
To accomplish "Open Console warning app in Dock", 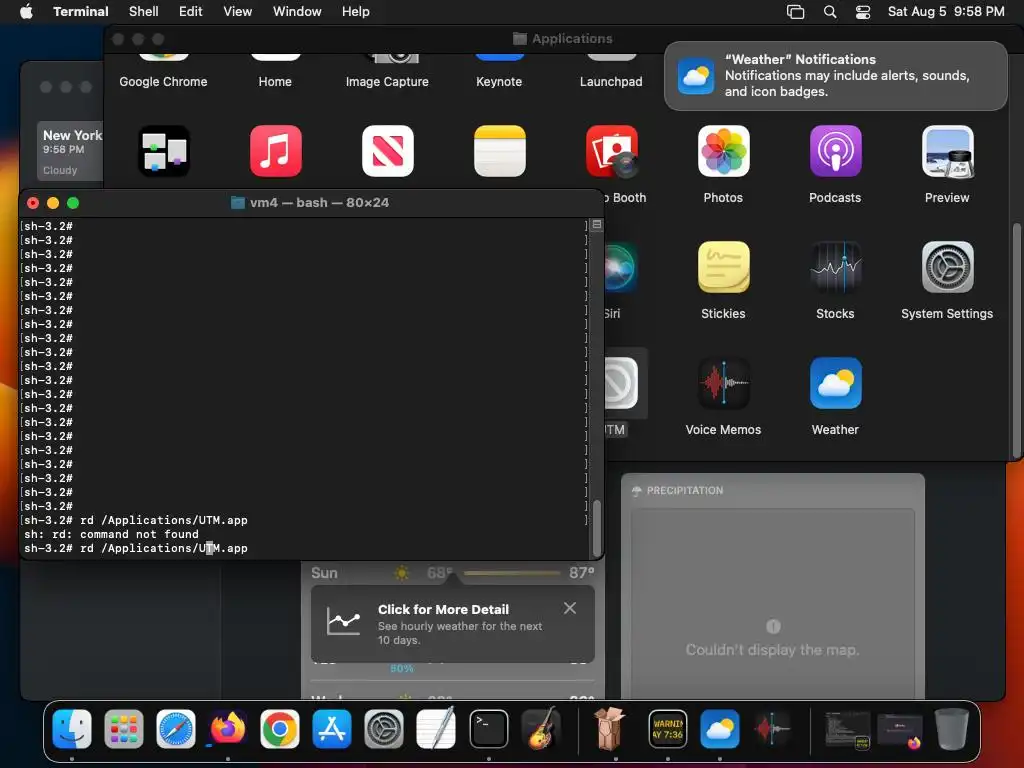I will pyautogui.click(x=667, y=729).
